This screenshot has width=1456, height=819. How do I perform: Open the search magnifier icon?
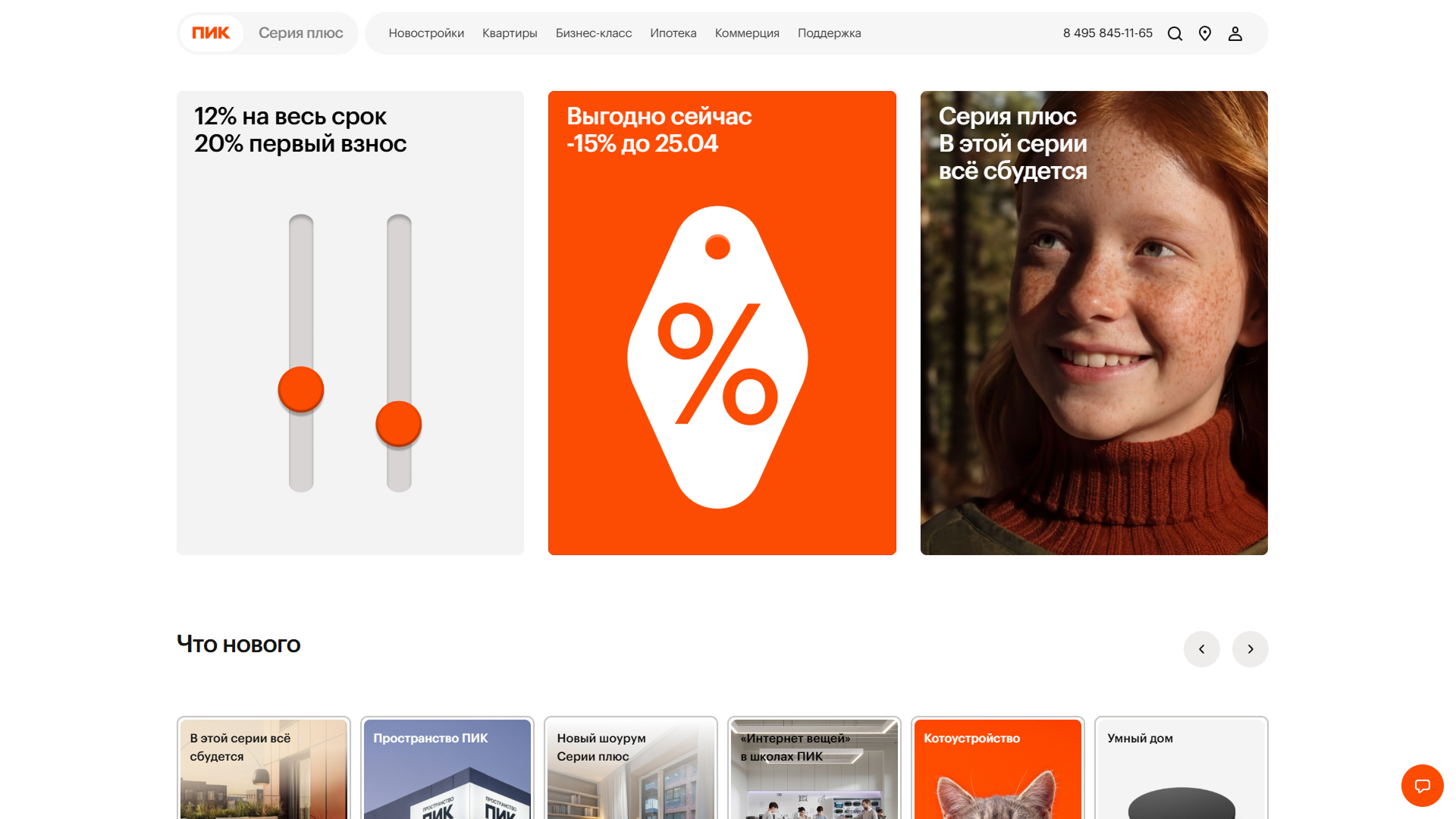point(1175,33)
